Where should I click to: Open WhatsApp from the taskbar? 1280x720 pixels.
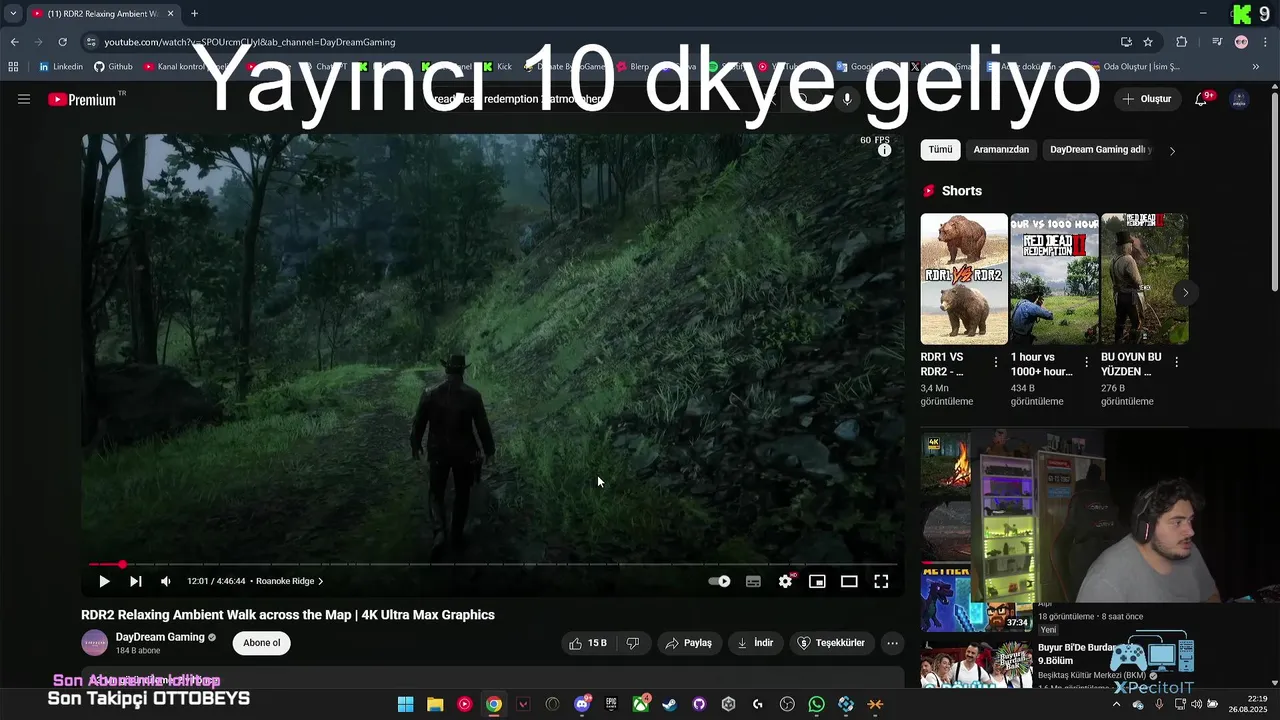click(817, 705)
